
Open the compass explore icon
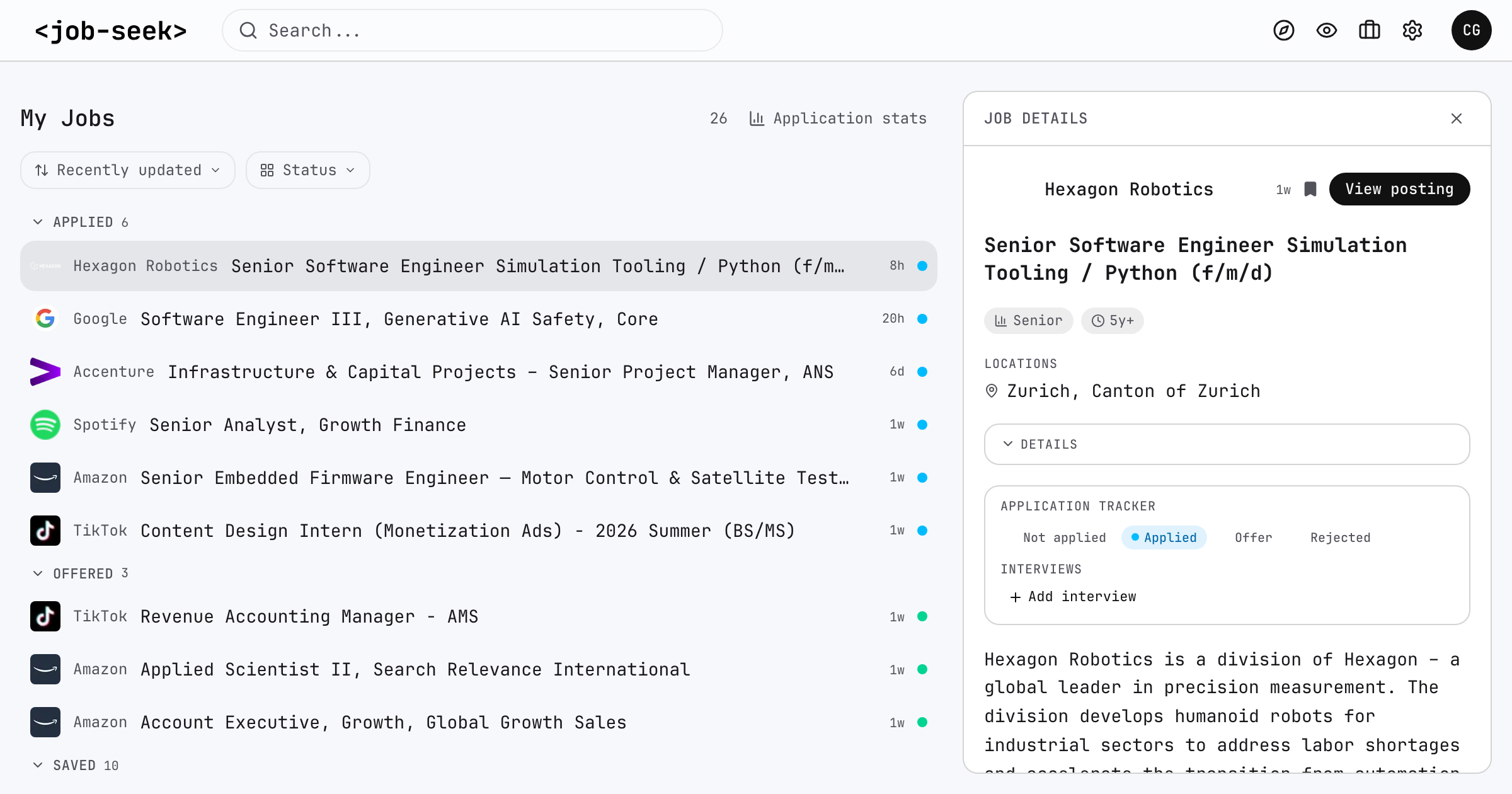(x=1283, y=30)
